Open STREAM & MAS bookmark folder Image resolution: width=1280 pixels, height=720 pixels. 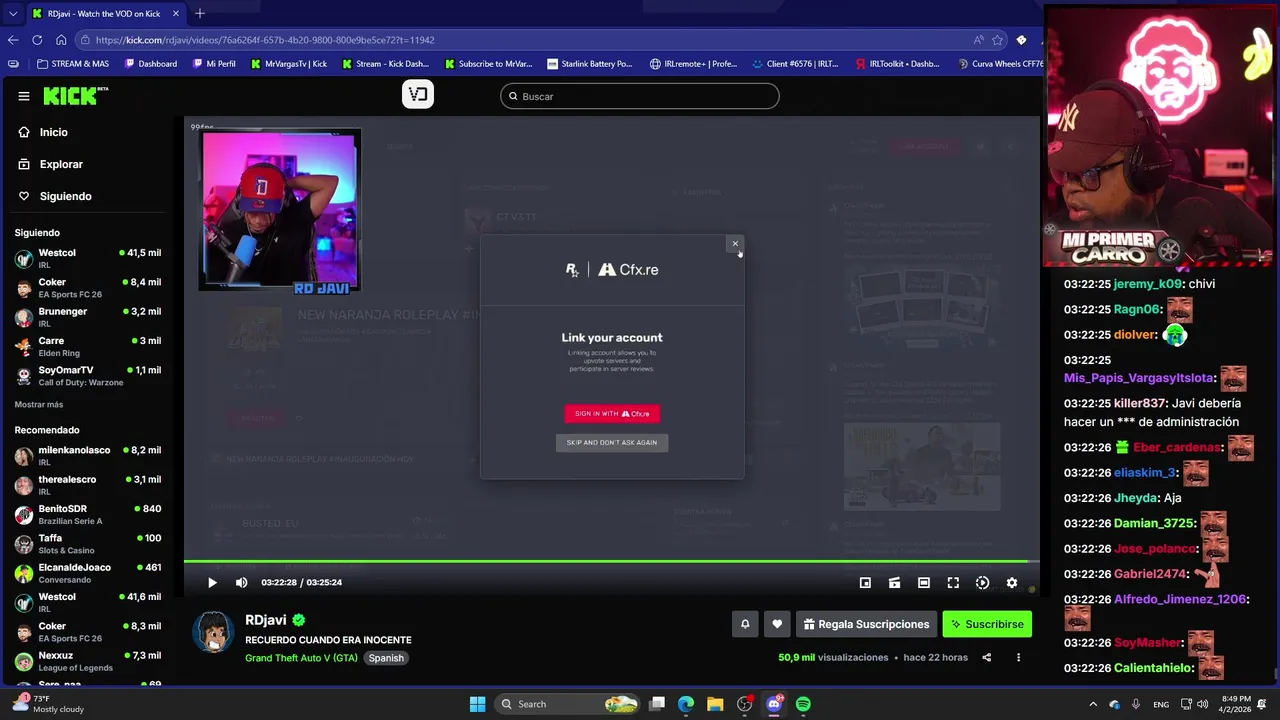pos(72,64)
